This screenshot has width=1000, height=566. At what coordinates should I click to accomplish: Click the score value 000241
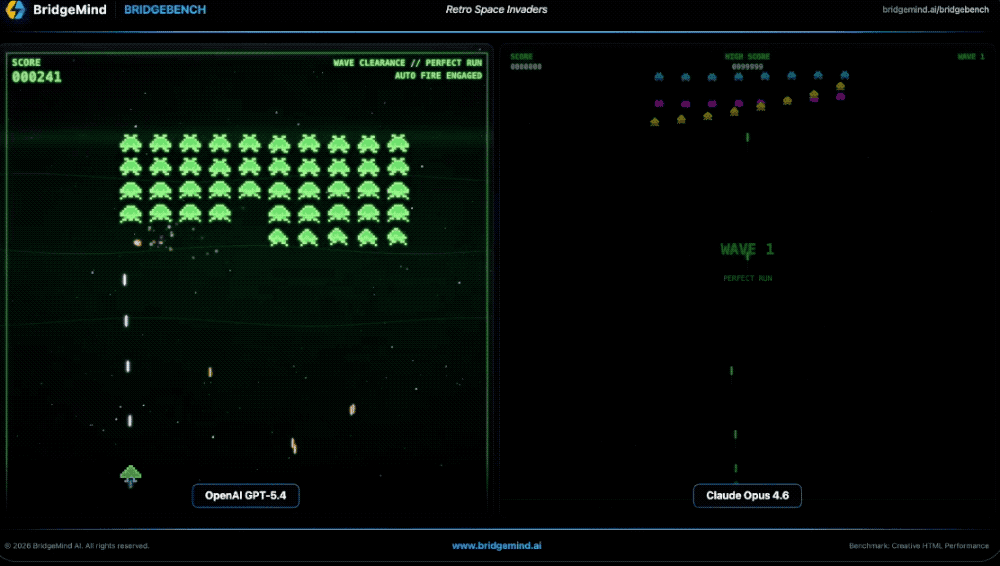(36, 77)
